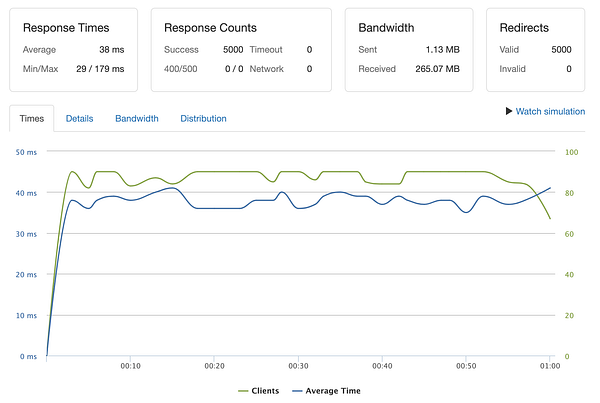Open the Watch simulation link
Viewport: 600px width, 403px height.
click(x=549, y=111)
